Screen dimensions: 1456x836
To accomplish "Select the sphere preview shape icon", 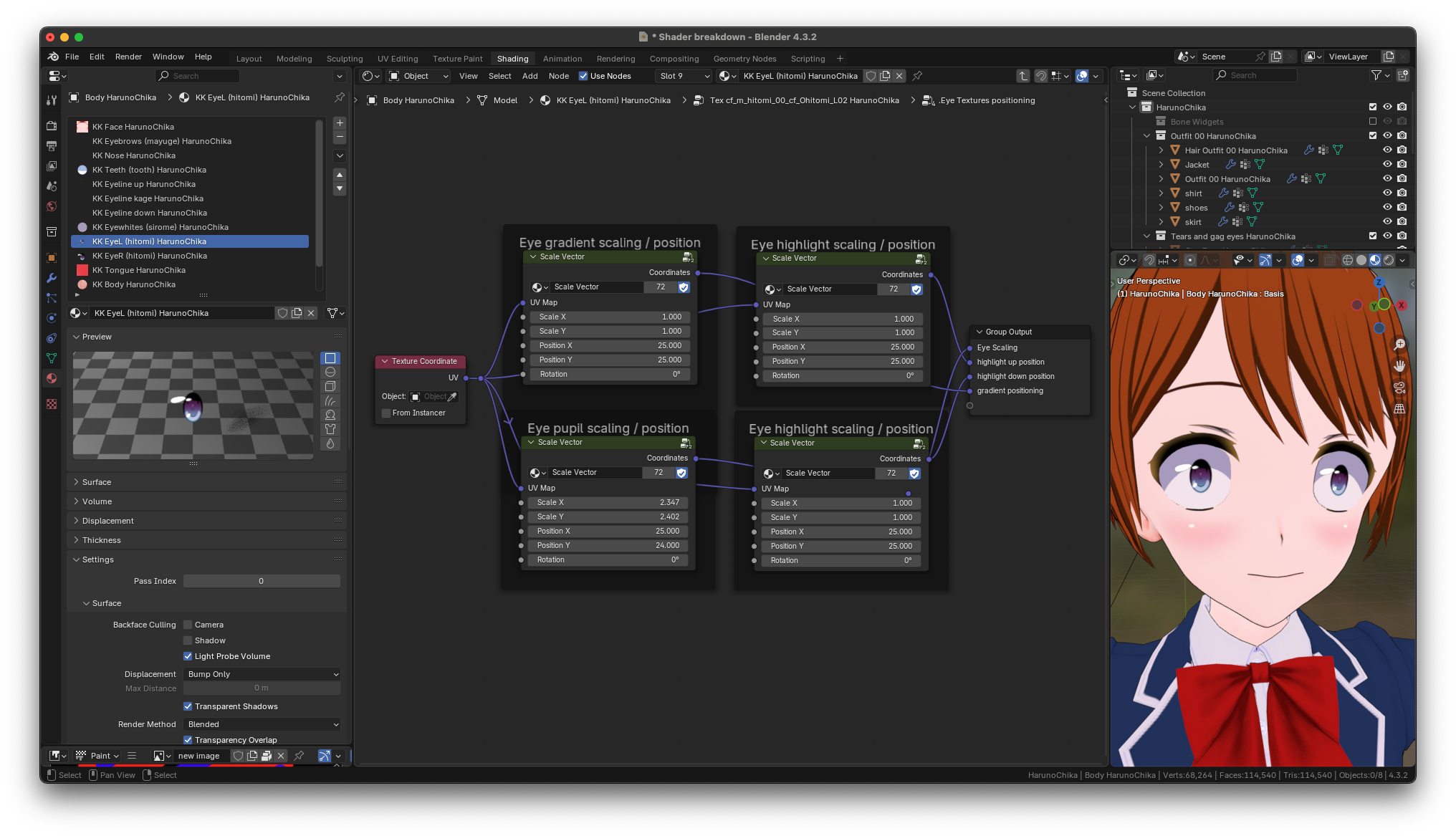I will 330,373.
